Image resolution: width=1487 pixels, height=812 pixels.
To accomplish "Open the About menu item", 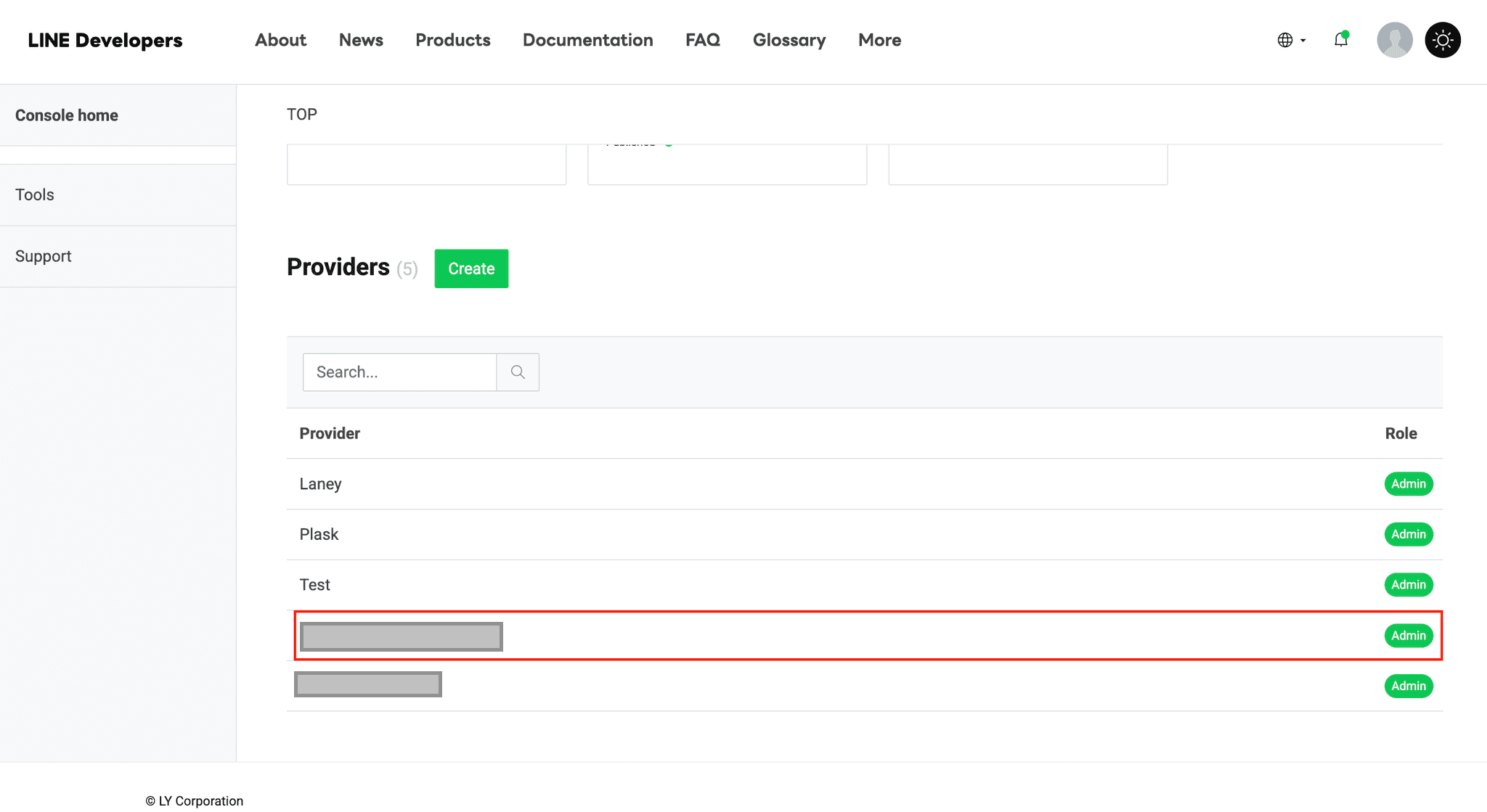I will click(x=280, y=40).
